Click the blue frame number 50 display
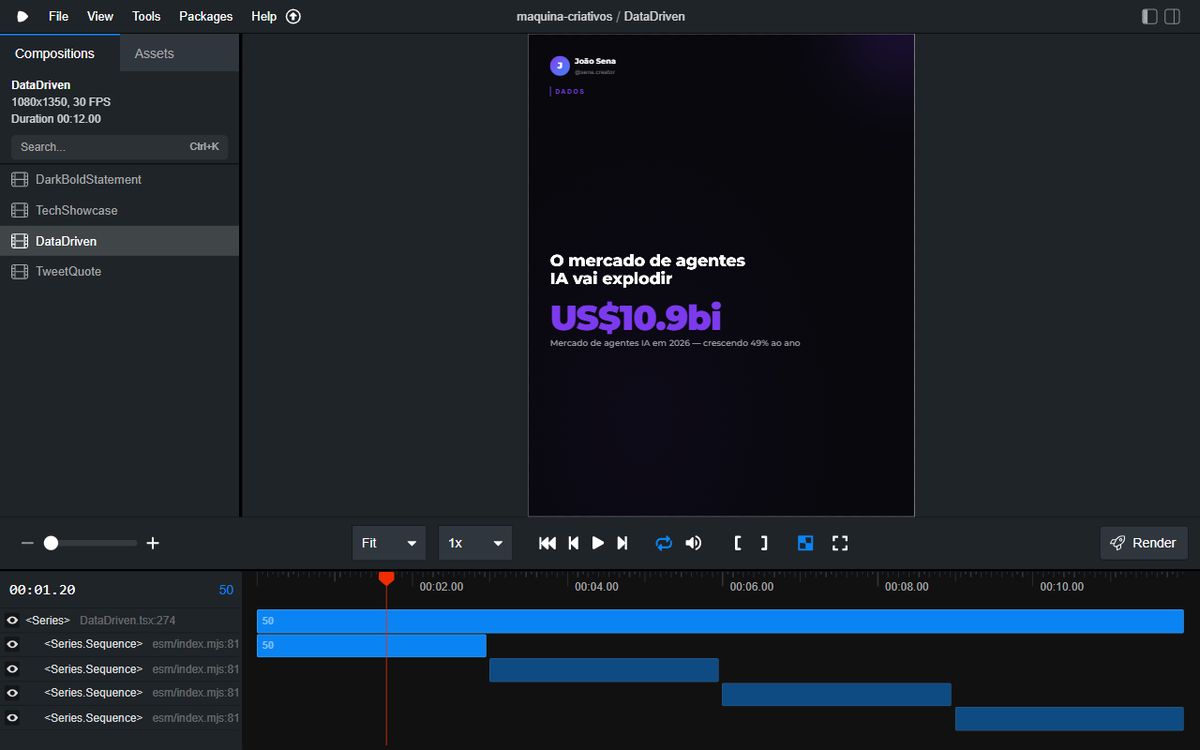The width and height of the screenshot is (1200, 750). (x=226, y=590)
